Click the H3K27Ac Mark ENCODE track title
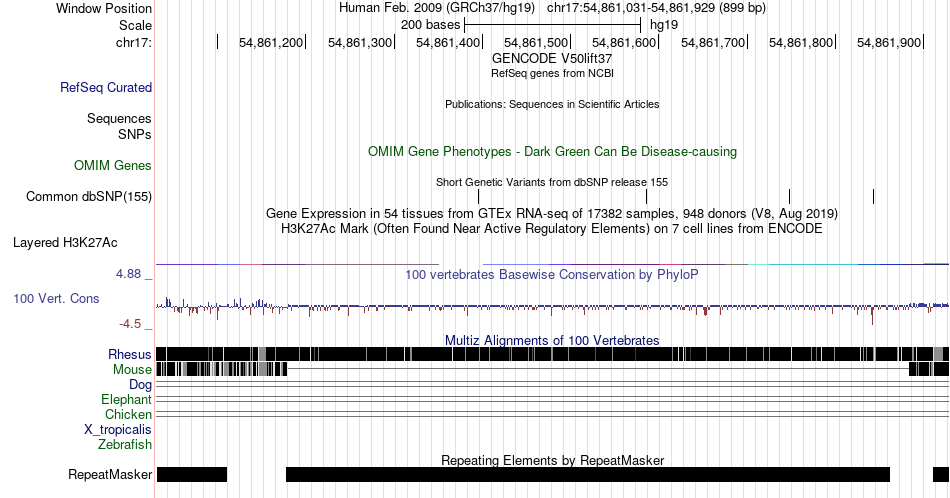 [x=552, y=228]
